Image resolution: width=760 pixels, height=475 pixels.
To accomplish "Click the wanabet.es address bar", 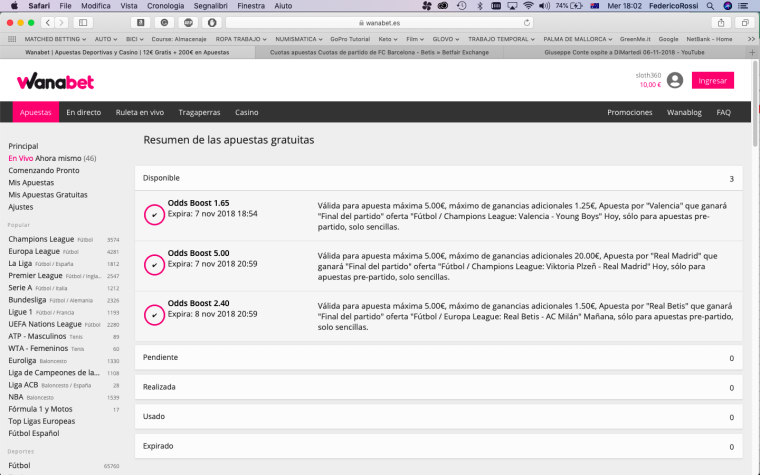I will coord(380,23).
